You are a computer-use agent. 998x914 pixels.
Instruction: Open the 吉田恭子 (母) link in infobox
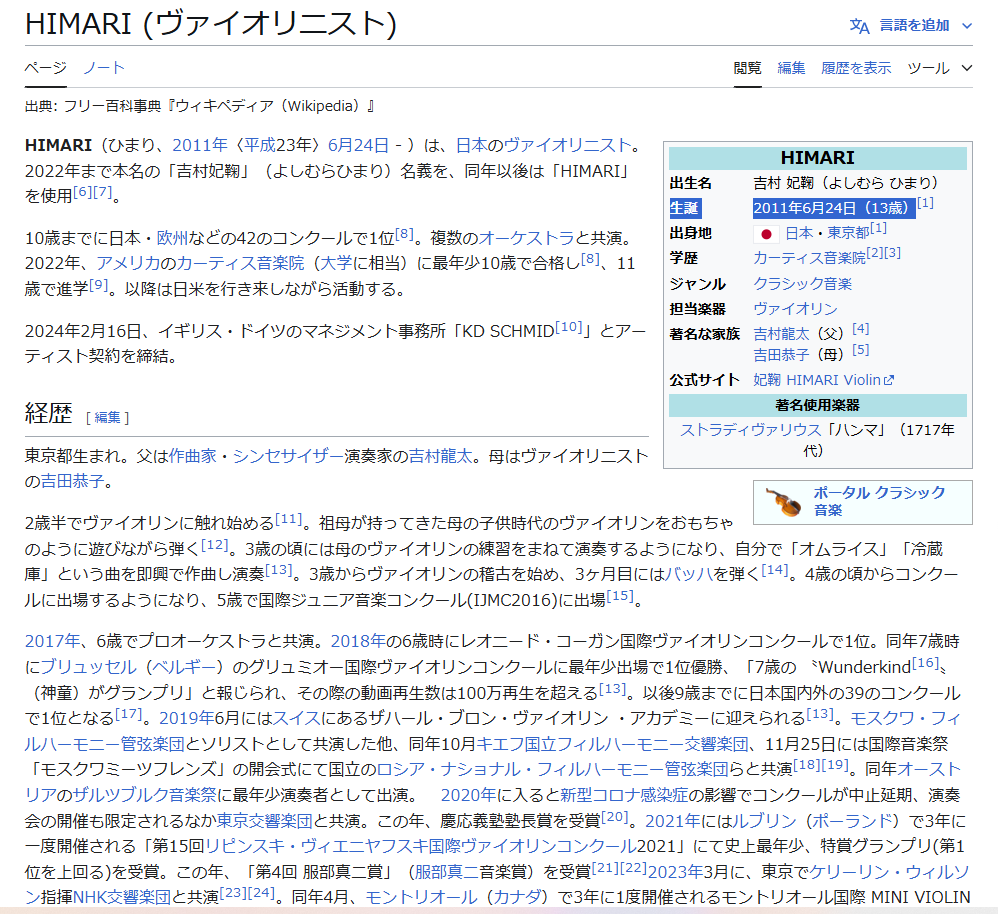[781, 355]
